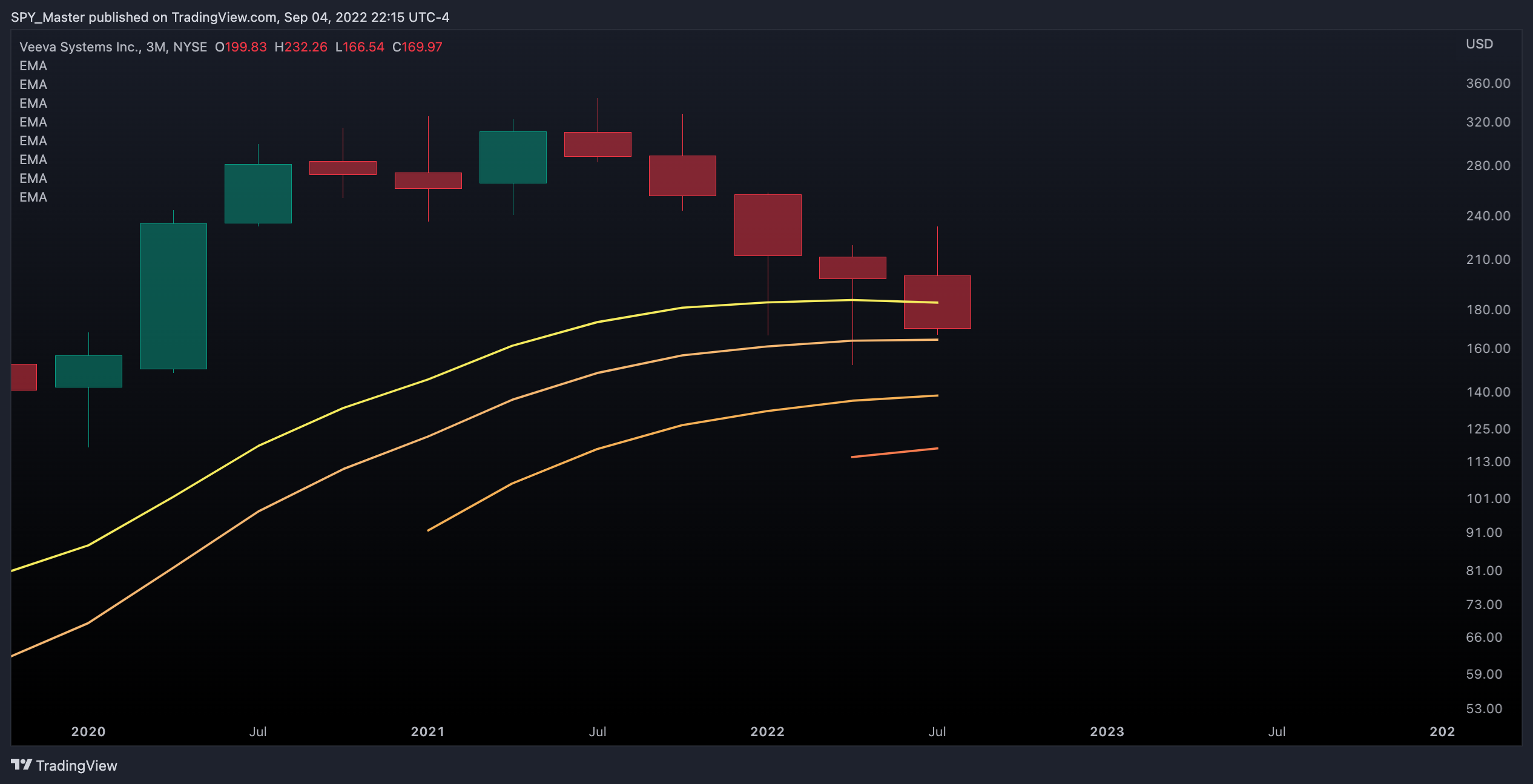Click the high value H232.26

301,47
